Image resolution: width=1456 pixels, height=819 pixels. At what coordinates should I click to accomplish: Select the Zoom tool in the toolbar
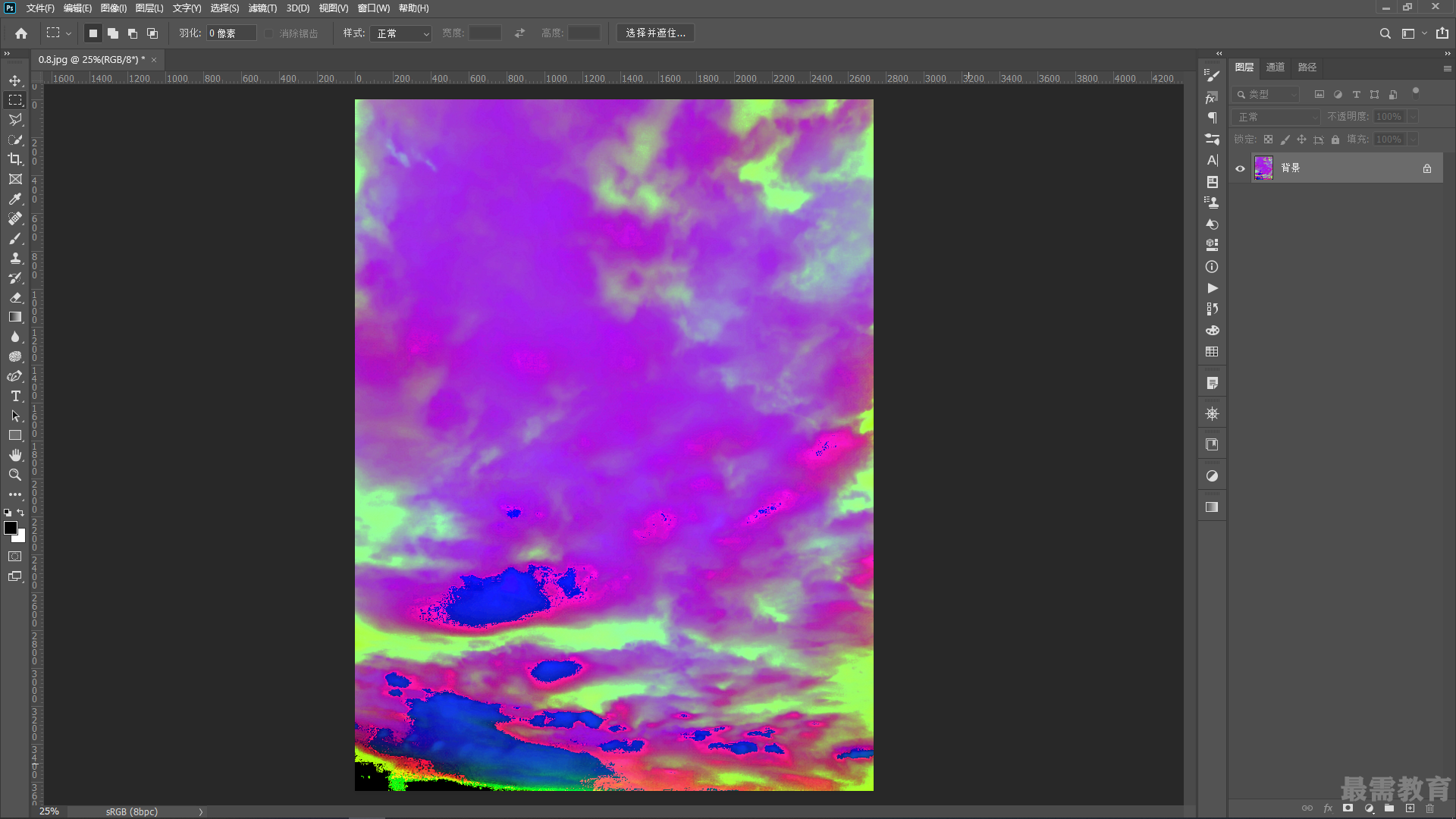click(x=15, y=475)
